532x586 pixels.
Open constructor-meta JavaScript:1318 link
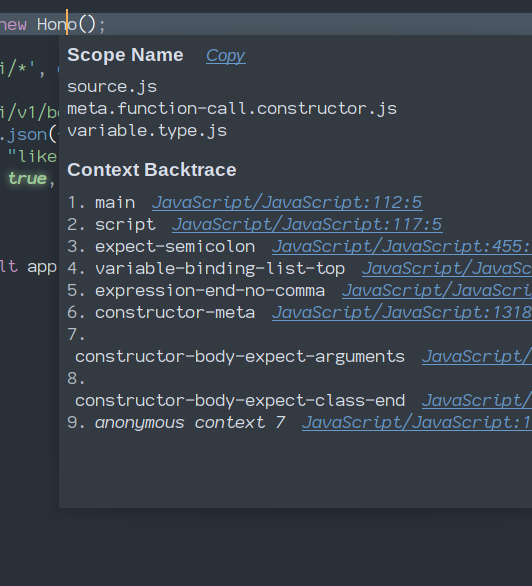click(402, 313)
